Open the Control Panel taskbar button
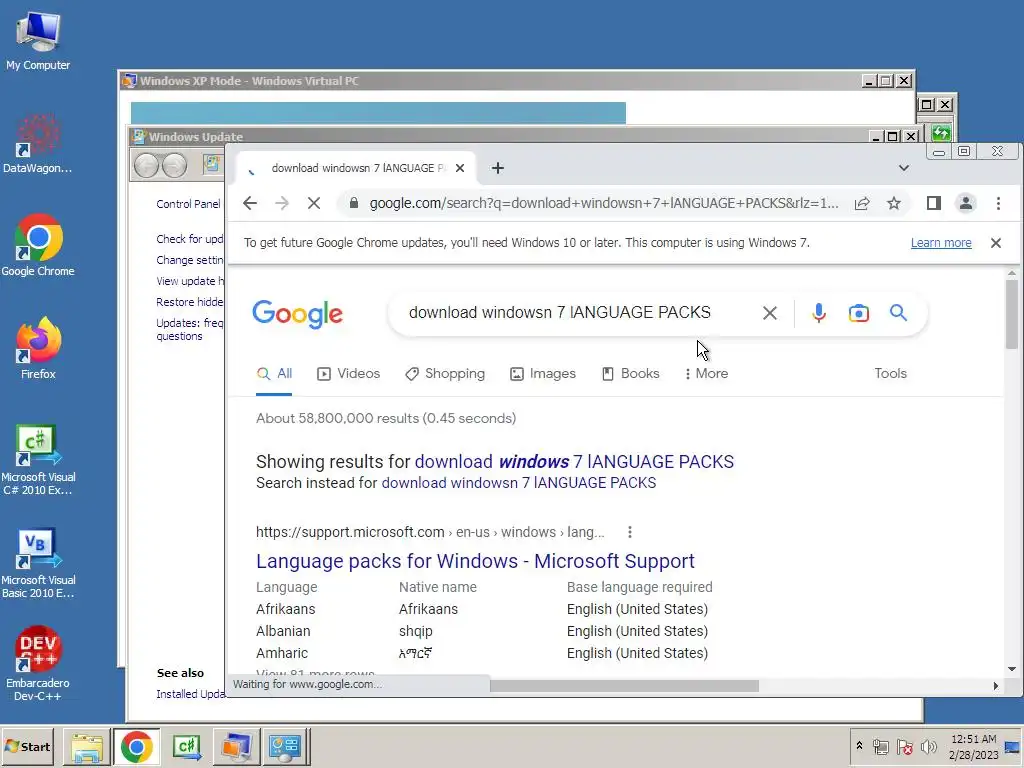 click(x=285, y=747)
